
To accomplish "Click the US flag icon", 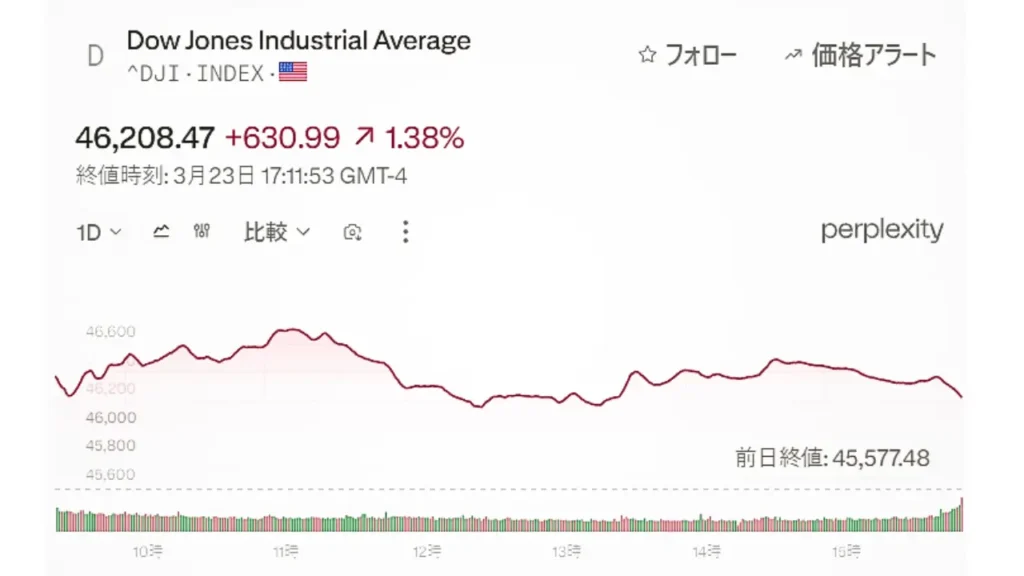I will (x=293, y=72).
